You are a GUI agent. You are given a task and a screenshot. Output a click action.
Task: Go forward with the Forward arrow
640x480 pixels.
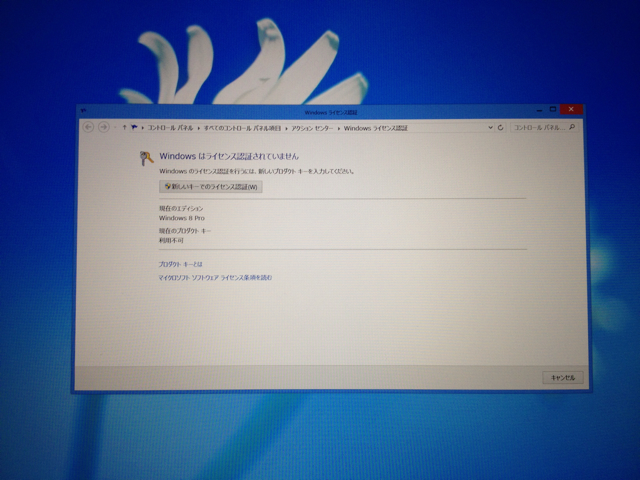[104, 127]
